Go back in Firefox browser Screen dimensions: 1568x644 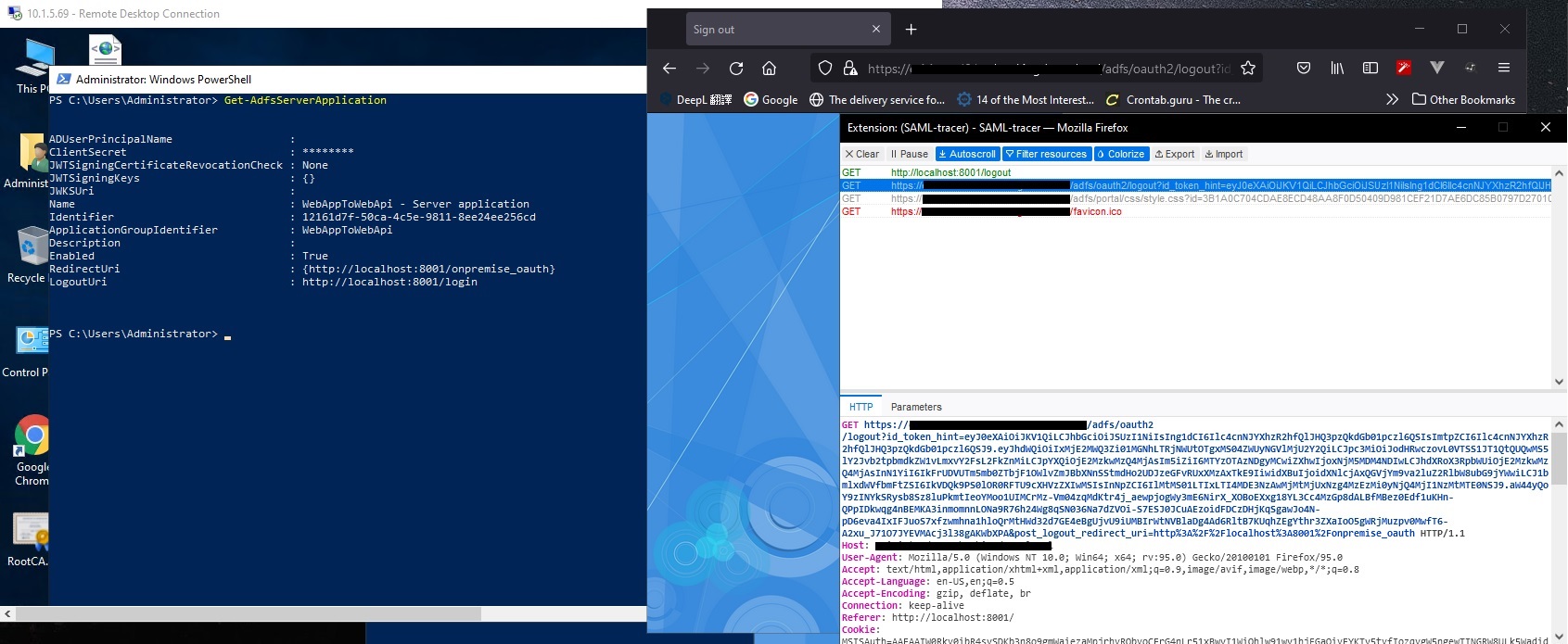pos(669,69)
